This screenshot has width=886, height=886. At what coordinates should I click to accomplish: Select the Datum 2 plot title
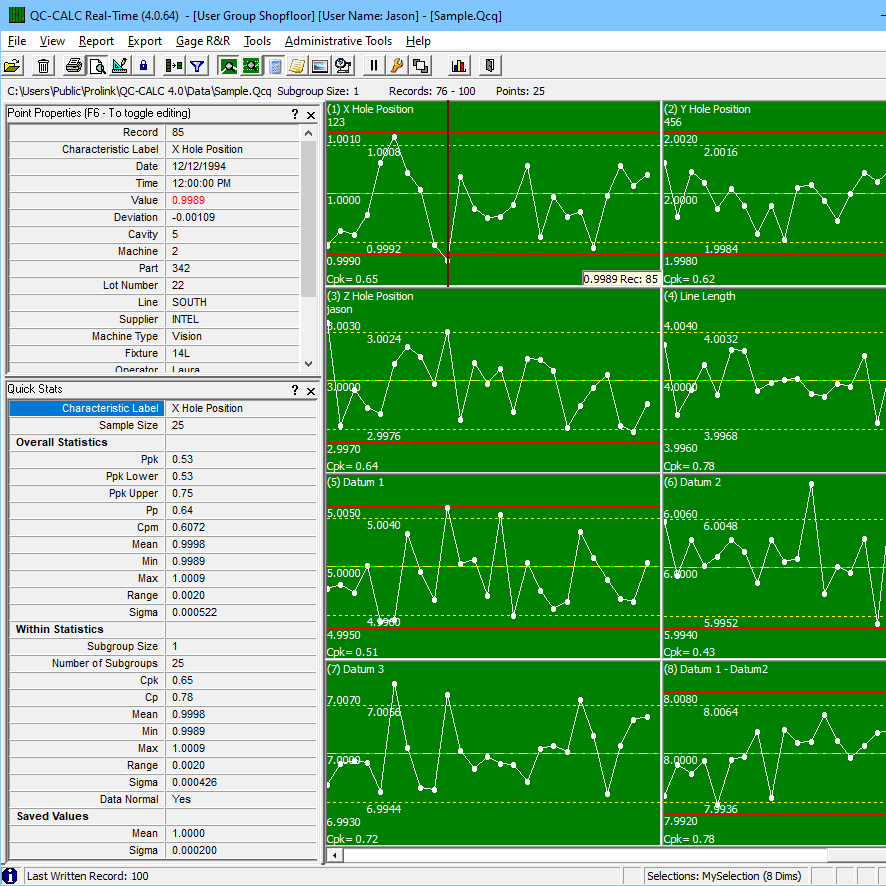point(693,482)
